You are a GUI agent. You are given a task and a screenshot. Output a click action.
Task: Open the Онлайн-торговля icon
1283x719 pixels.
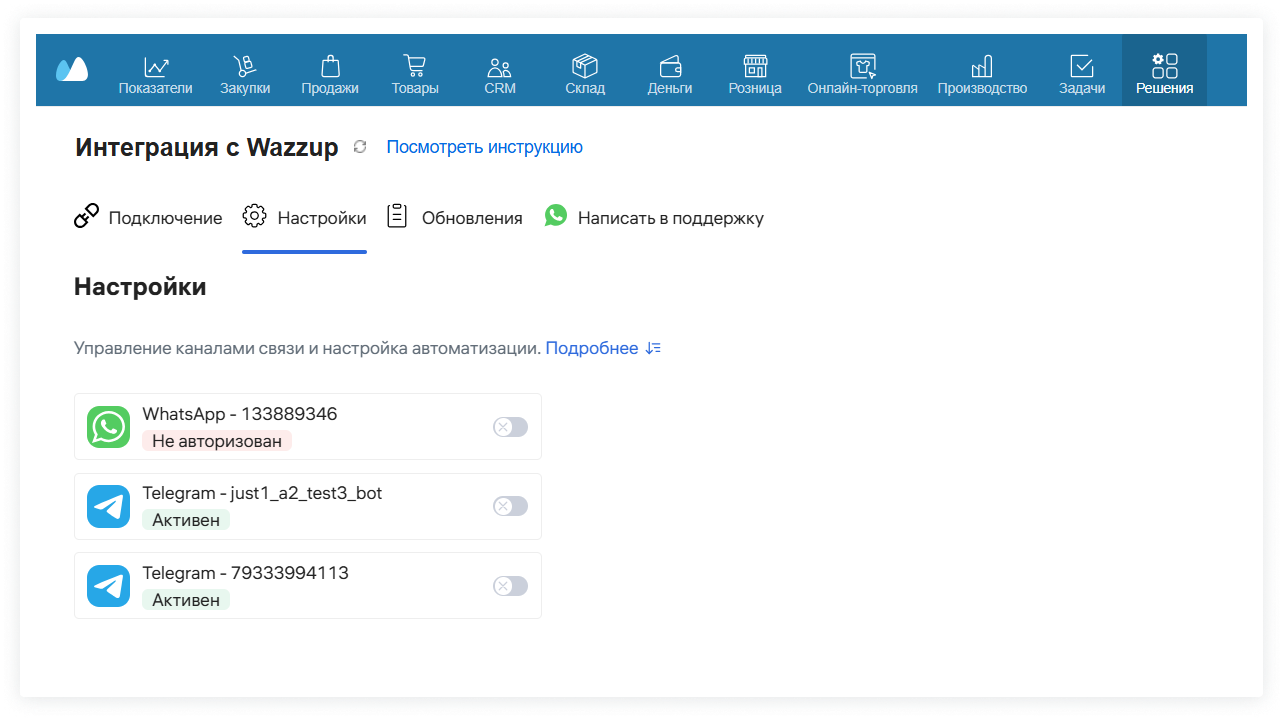(862, 67)
